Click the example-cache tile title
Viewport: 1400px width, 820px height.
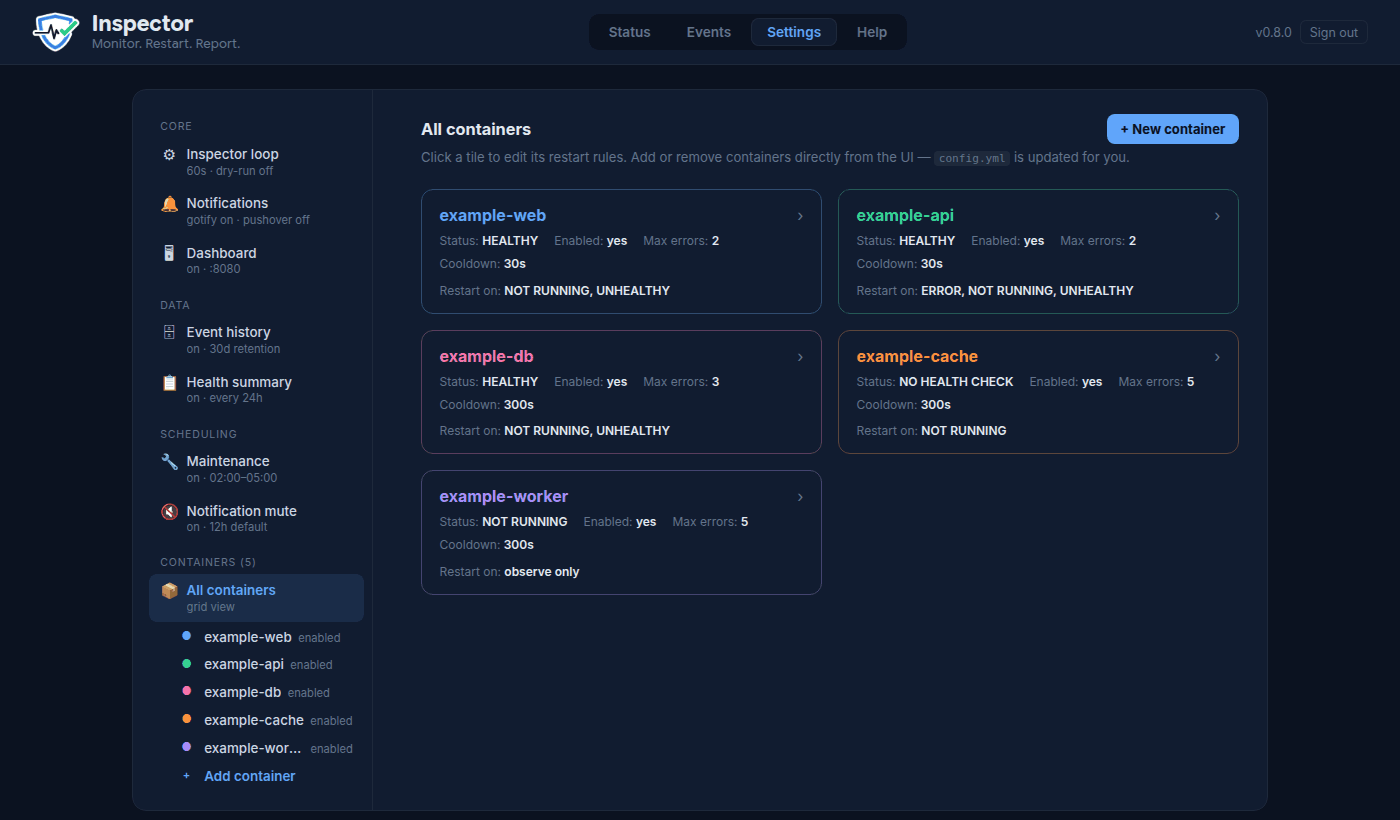(917, 357)
